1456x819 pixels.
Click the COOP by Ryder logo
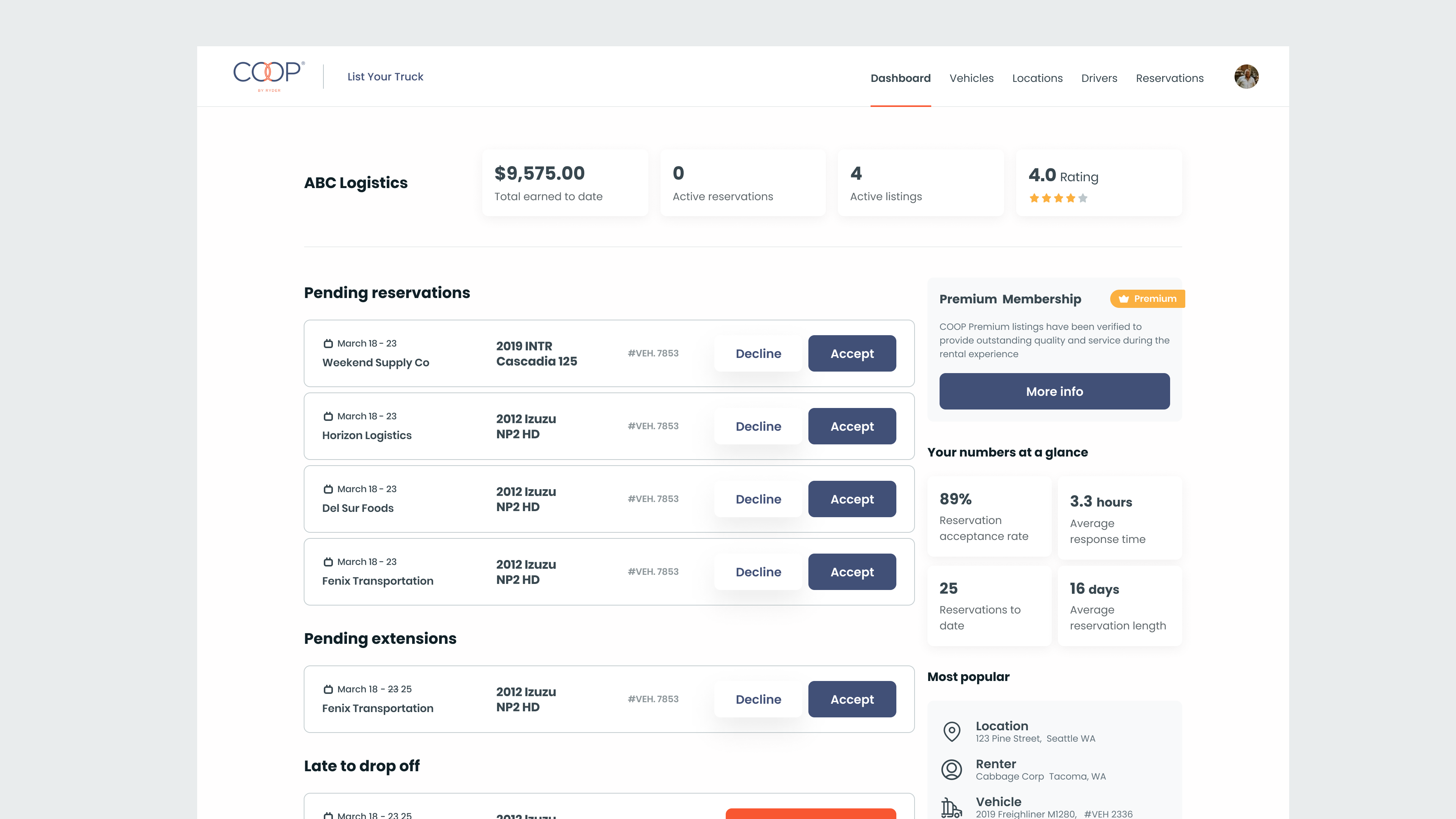coord(269,76)
